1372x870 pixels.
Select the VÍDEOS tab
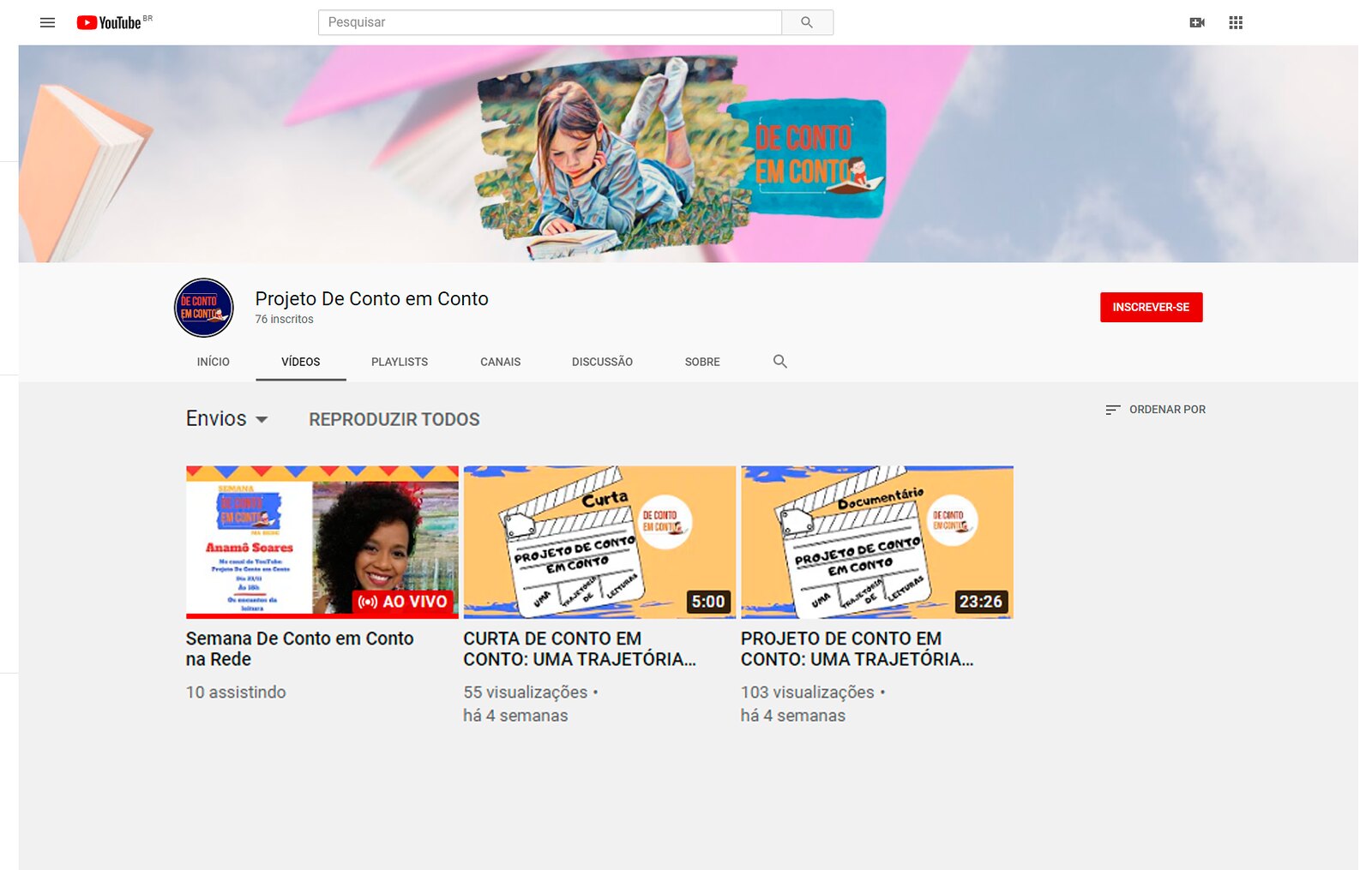tap(301, 362)
